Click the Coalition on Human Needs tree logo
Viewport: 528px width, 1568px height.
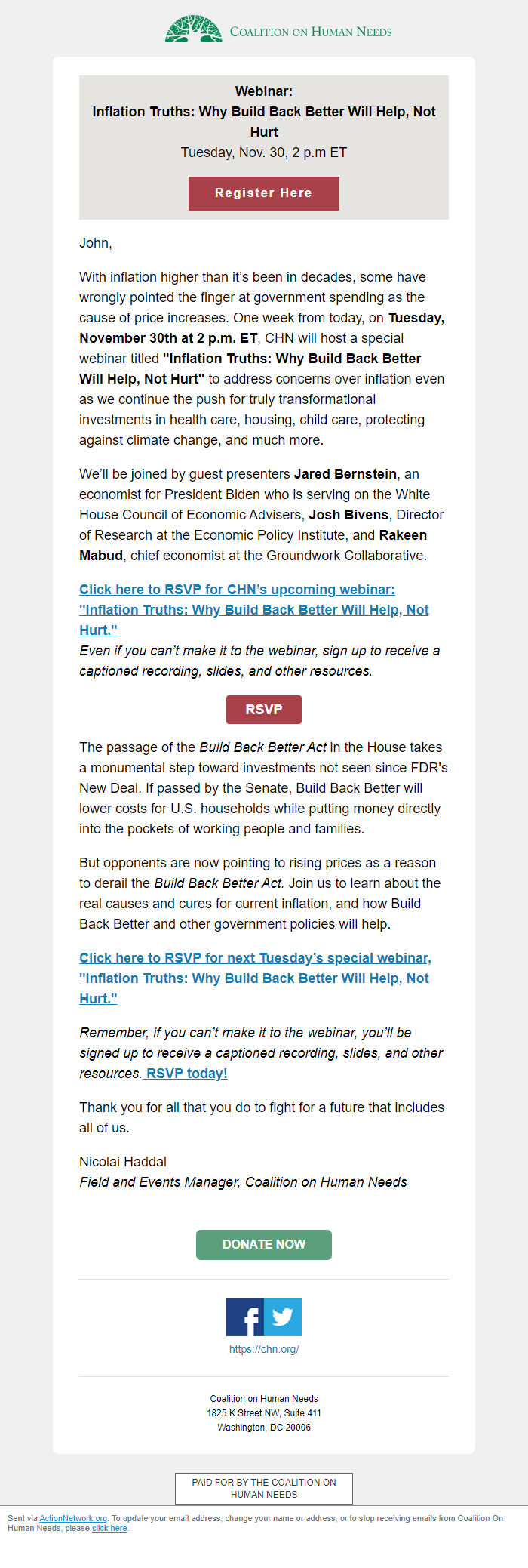(x=192, y=29)
